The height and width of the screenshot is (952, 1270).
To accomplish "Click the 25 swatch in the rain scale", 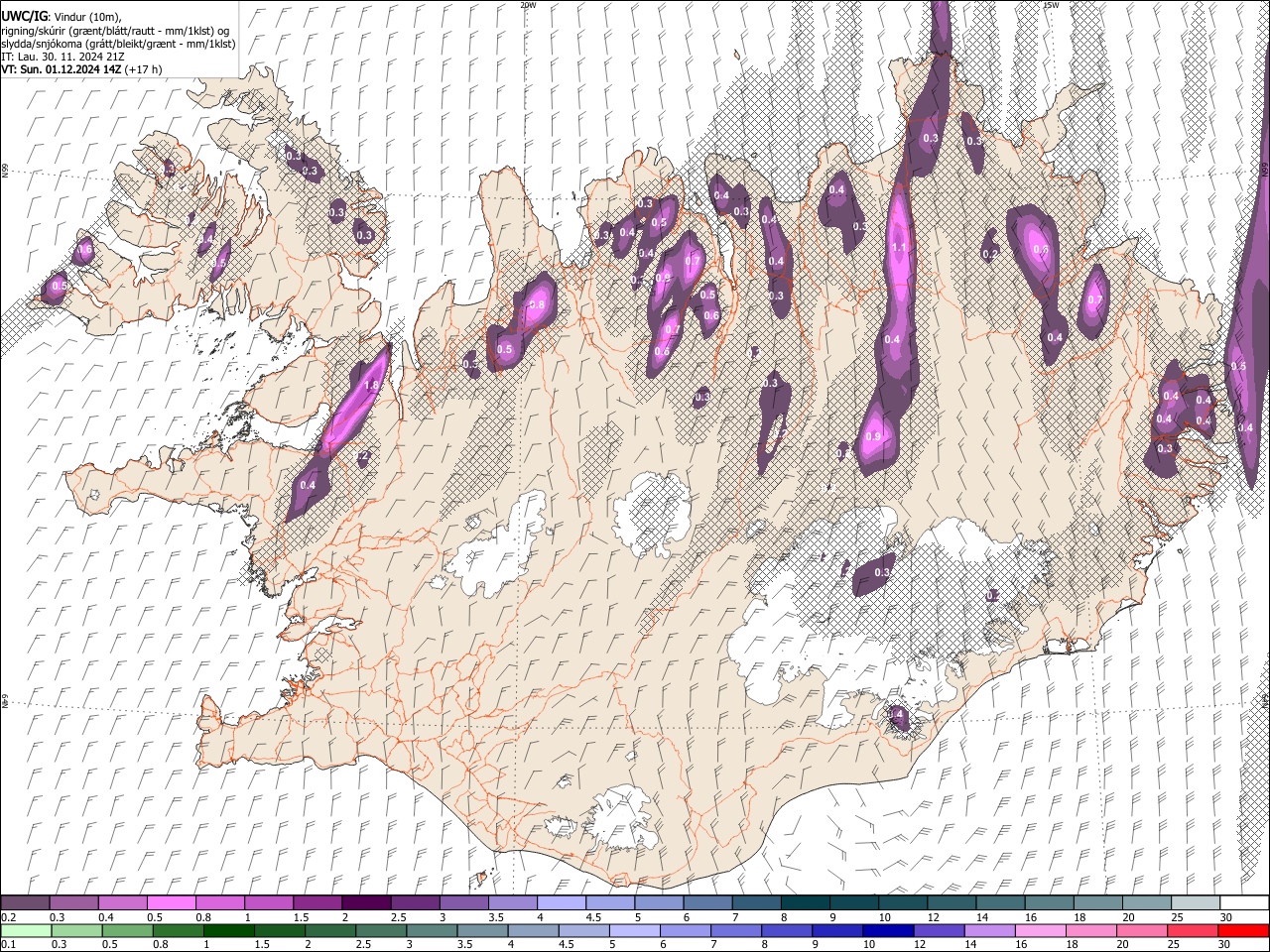I will coord(1192,930).
